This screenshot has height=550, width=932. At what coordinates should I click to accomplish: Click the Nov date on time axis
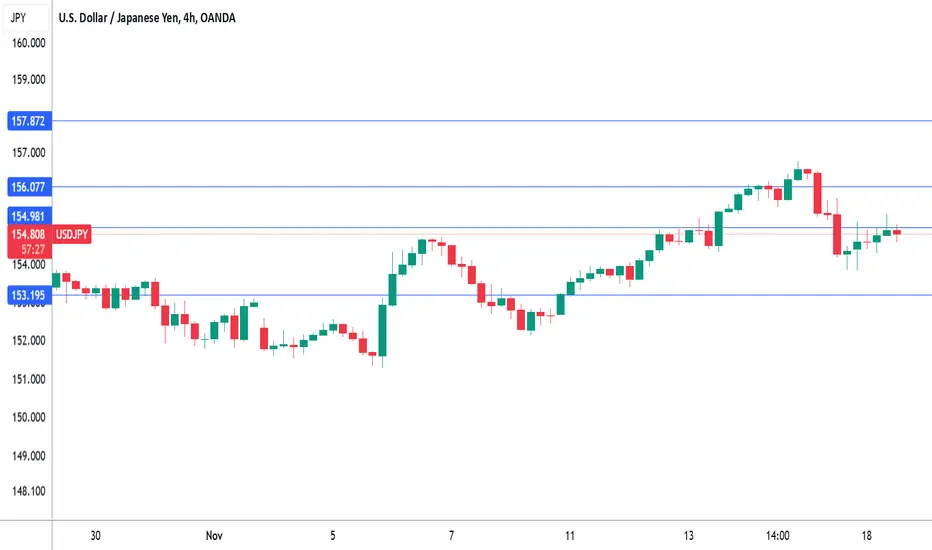[x=214, y=536]
